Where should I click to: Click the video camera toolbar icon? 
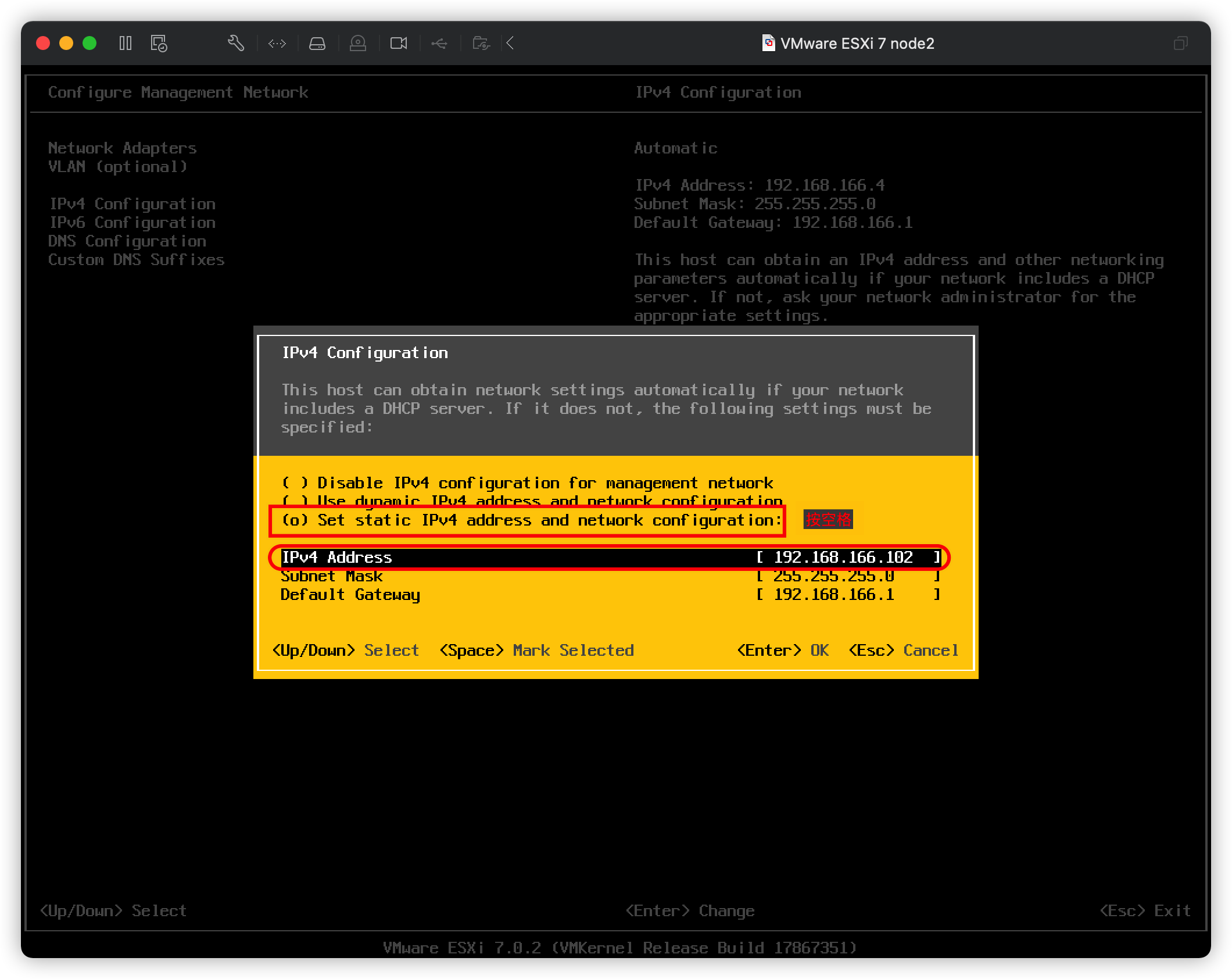pos(399,43)
